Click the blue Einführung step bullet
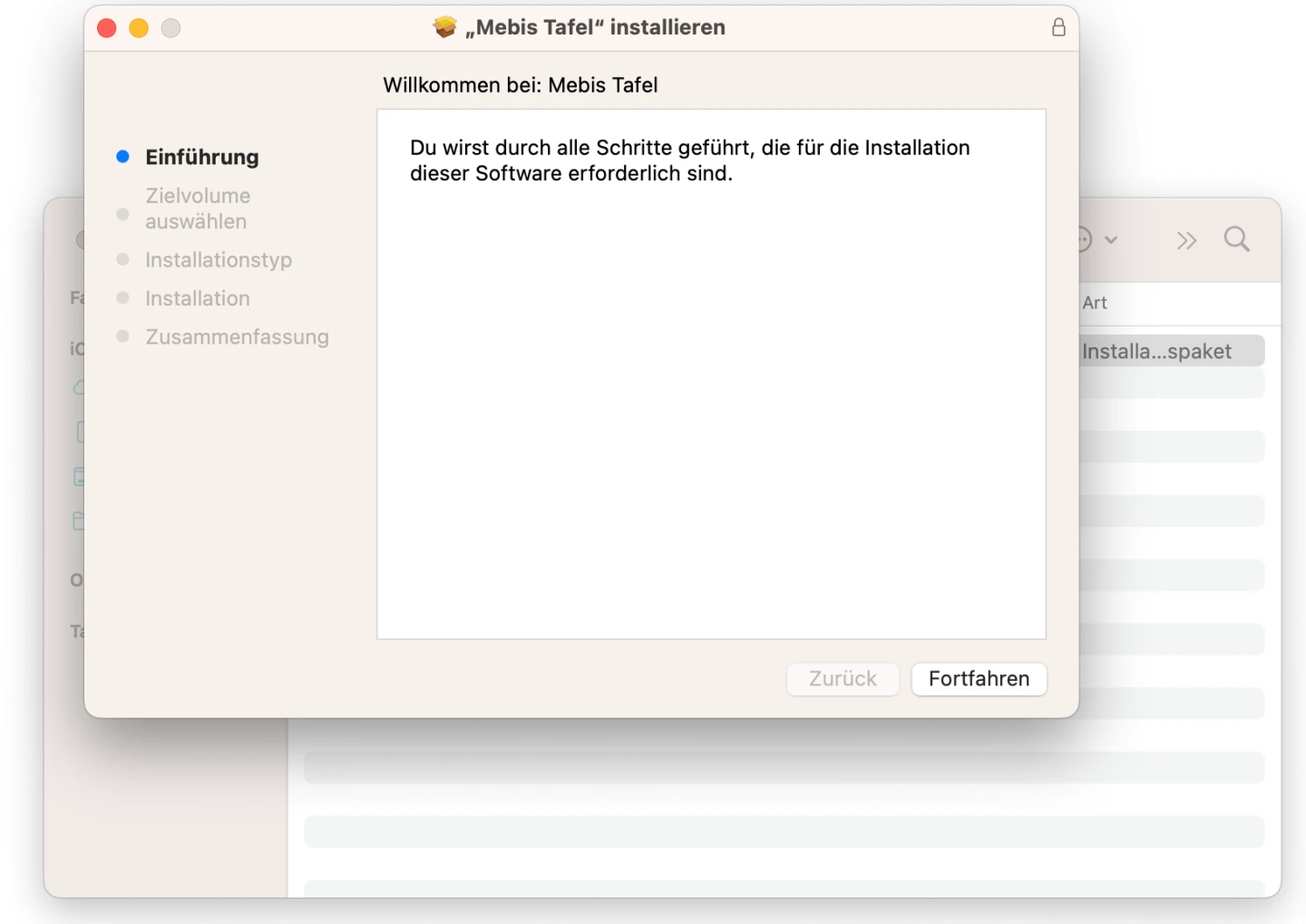Image resolution: width=1306 pixels, height=924 pixels. (123, 157)
